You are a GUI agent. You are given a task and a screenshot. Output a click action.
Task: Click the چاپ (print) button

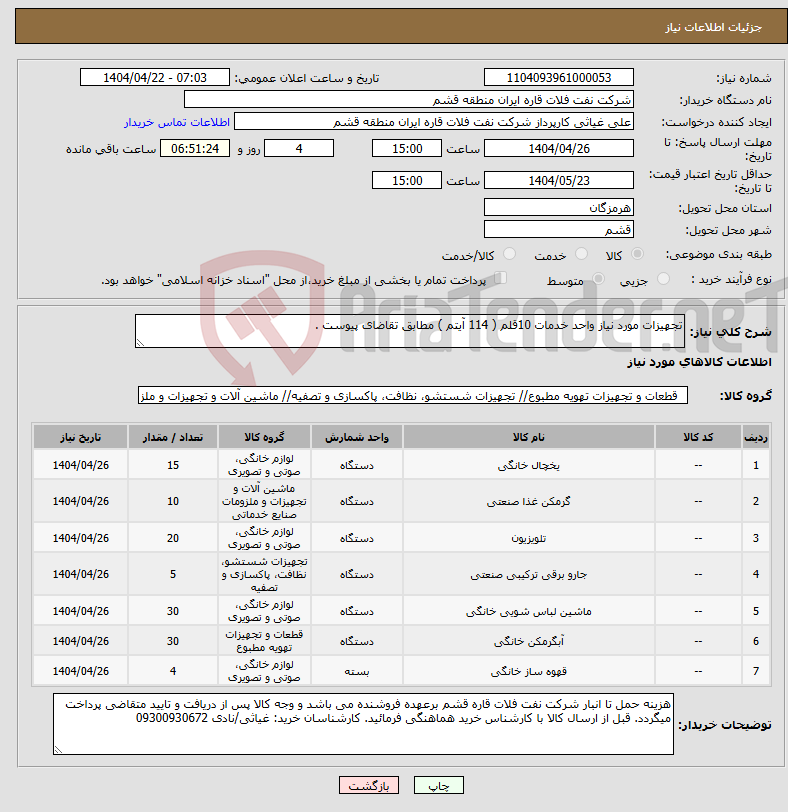pyautogui.click(x=439, y=785)
